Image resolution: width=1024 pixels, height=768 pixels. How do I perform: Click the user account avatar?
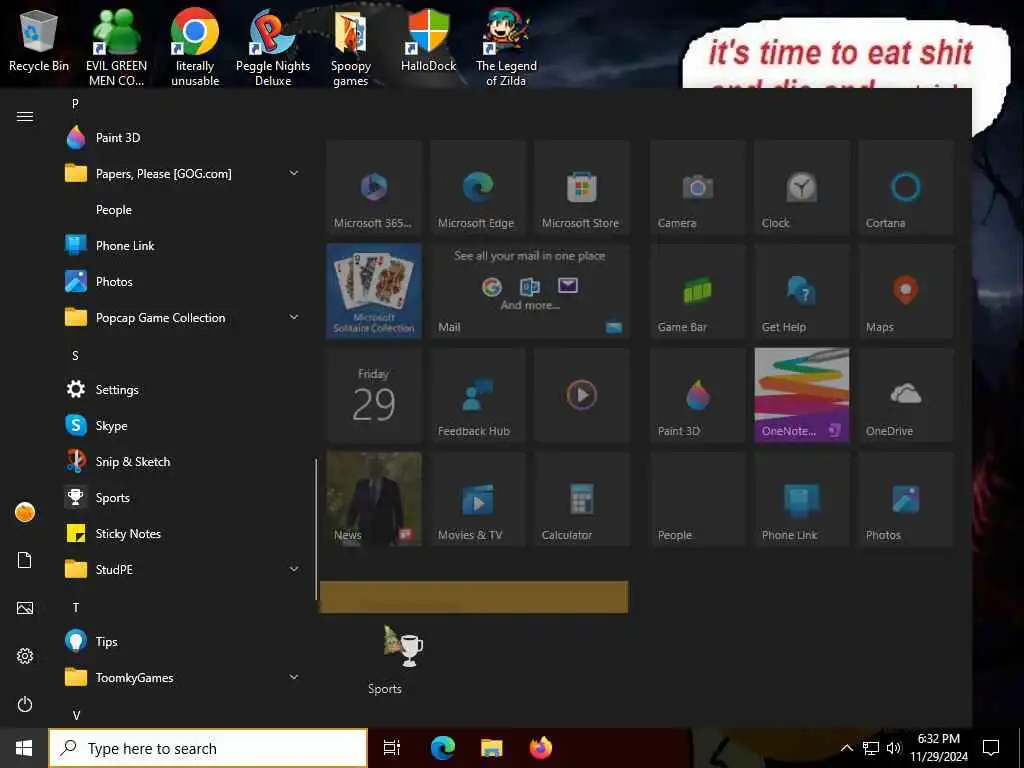[25, 512]
